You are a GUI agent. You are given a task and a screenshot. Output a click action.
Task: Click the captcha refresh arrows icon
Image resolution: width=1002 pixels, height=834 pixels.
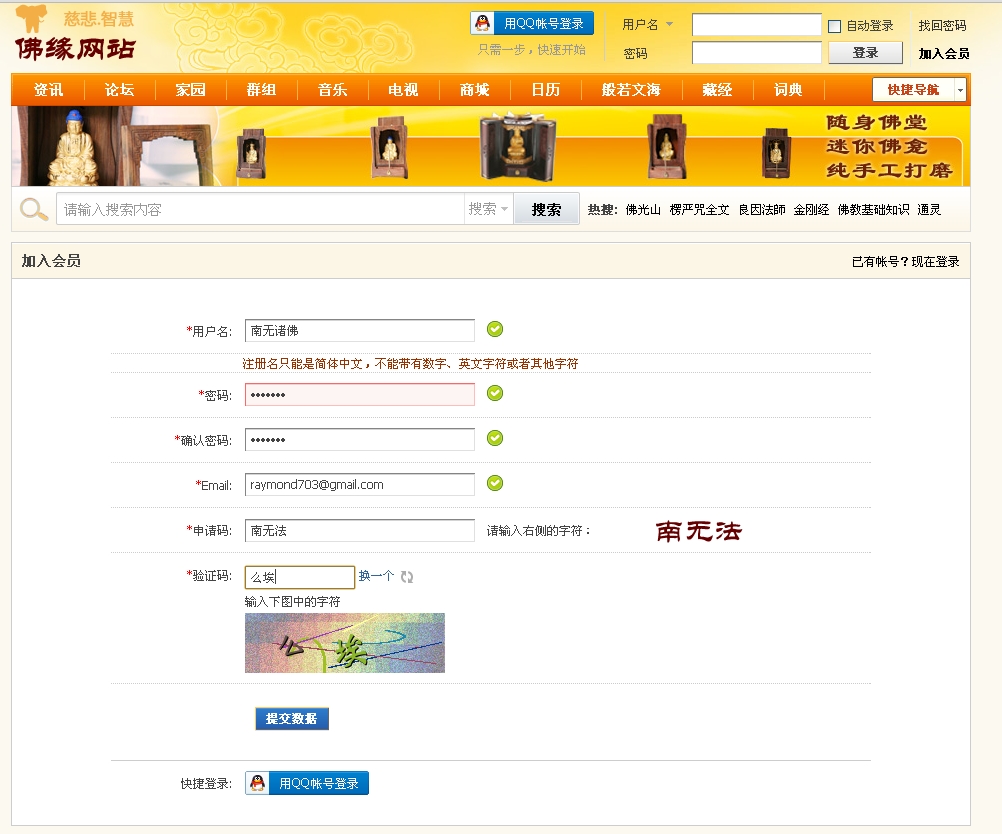point(407,577)
